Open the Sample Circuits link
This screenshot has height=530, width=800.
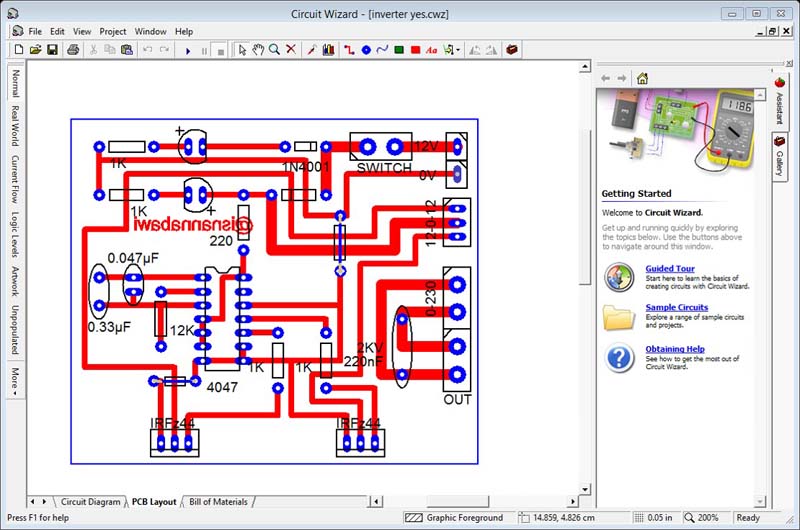pos(677,307)
